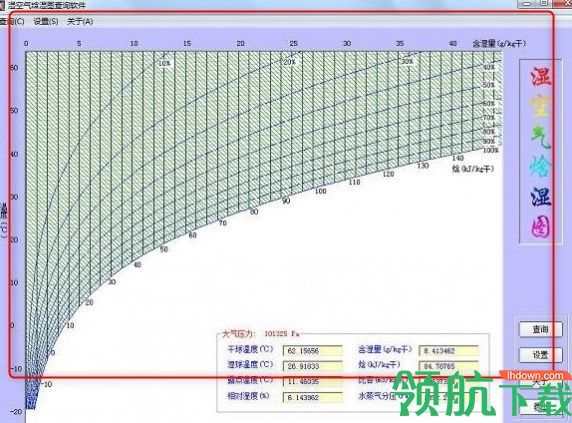This screenshot has width=572, height=423.
Task: Open the 查询(C) menu
Action: [x=12, y=22]
